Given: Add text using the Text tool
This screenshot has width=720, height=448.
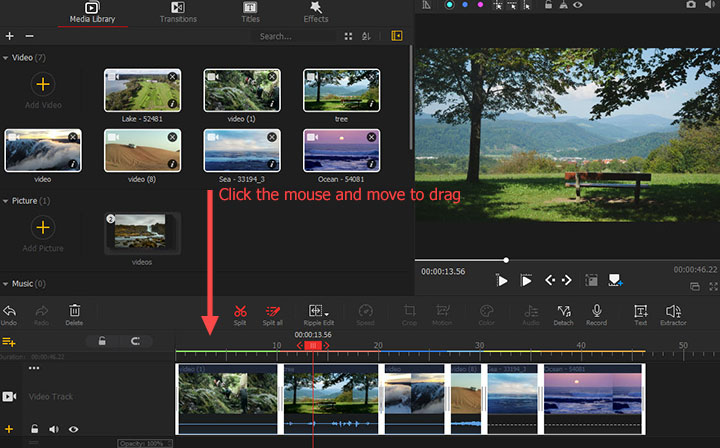Looking at the screenshot, I should point(640,312).
